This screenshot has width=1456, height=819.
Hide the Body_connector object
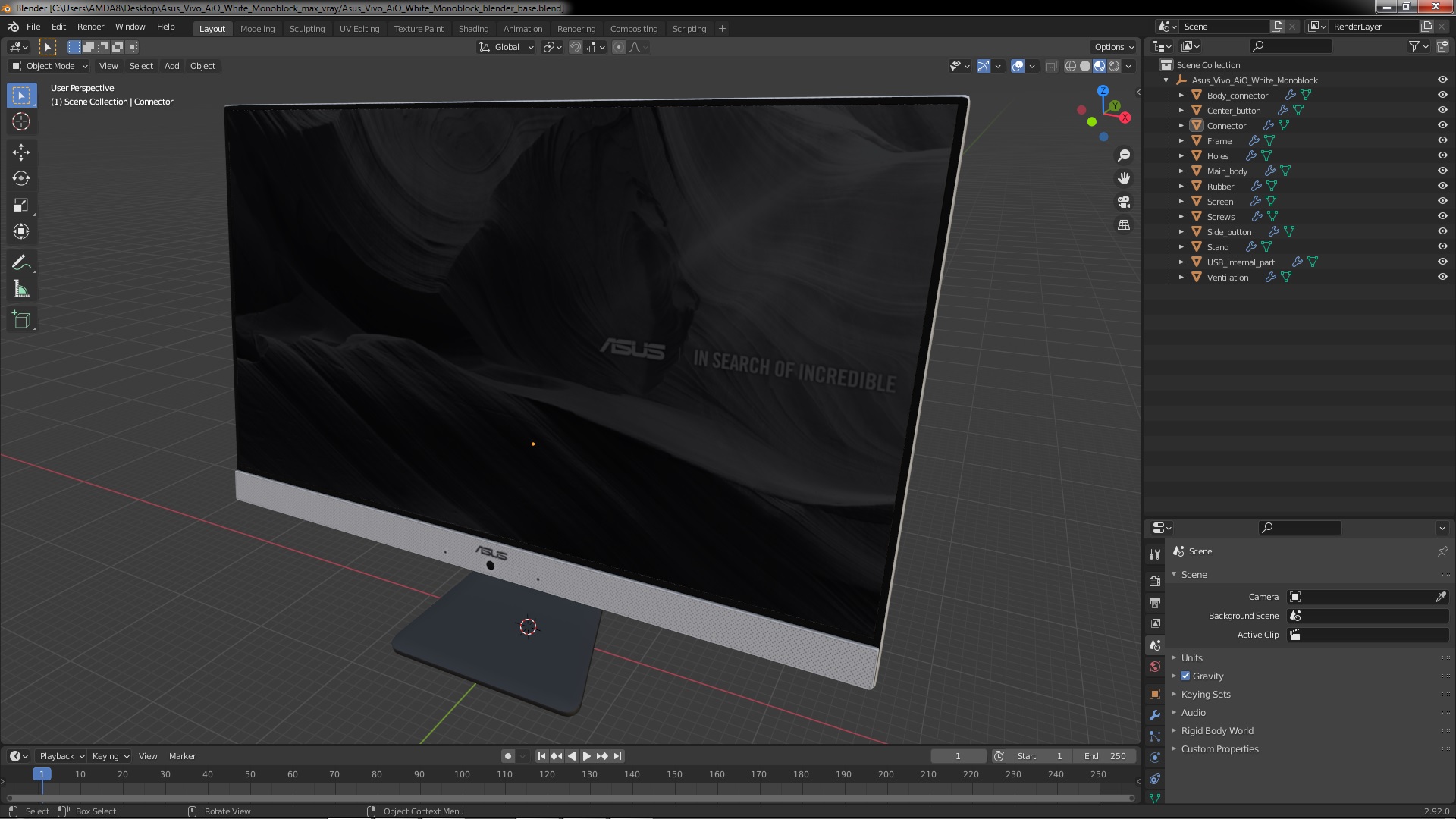click(1442, 96)
